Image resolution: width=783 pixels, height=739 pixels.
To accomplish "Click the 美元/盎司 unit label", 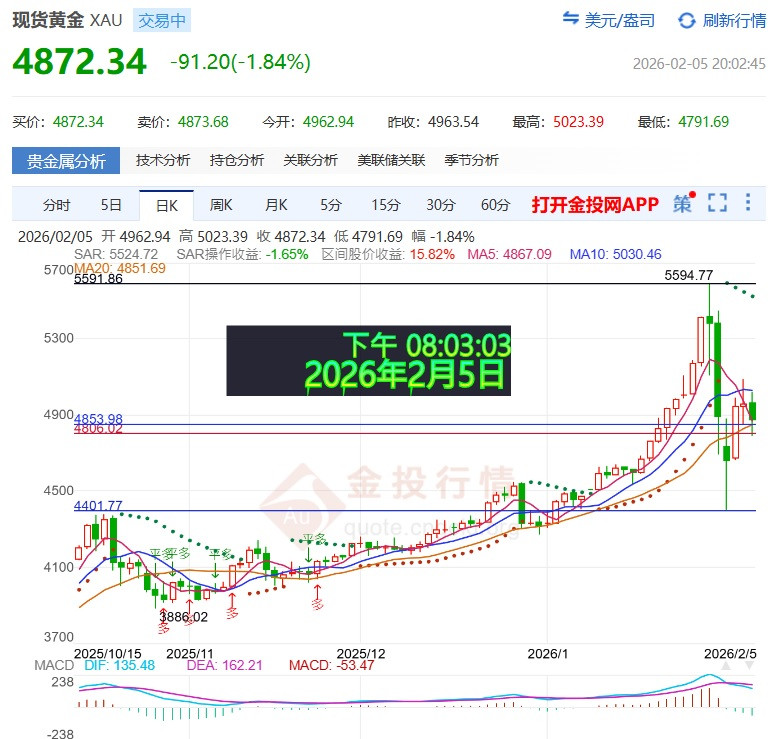I will click(x=620, y=20).
